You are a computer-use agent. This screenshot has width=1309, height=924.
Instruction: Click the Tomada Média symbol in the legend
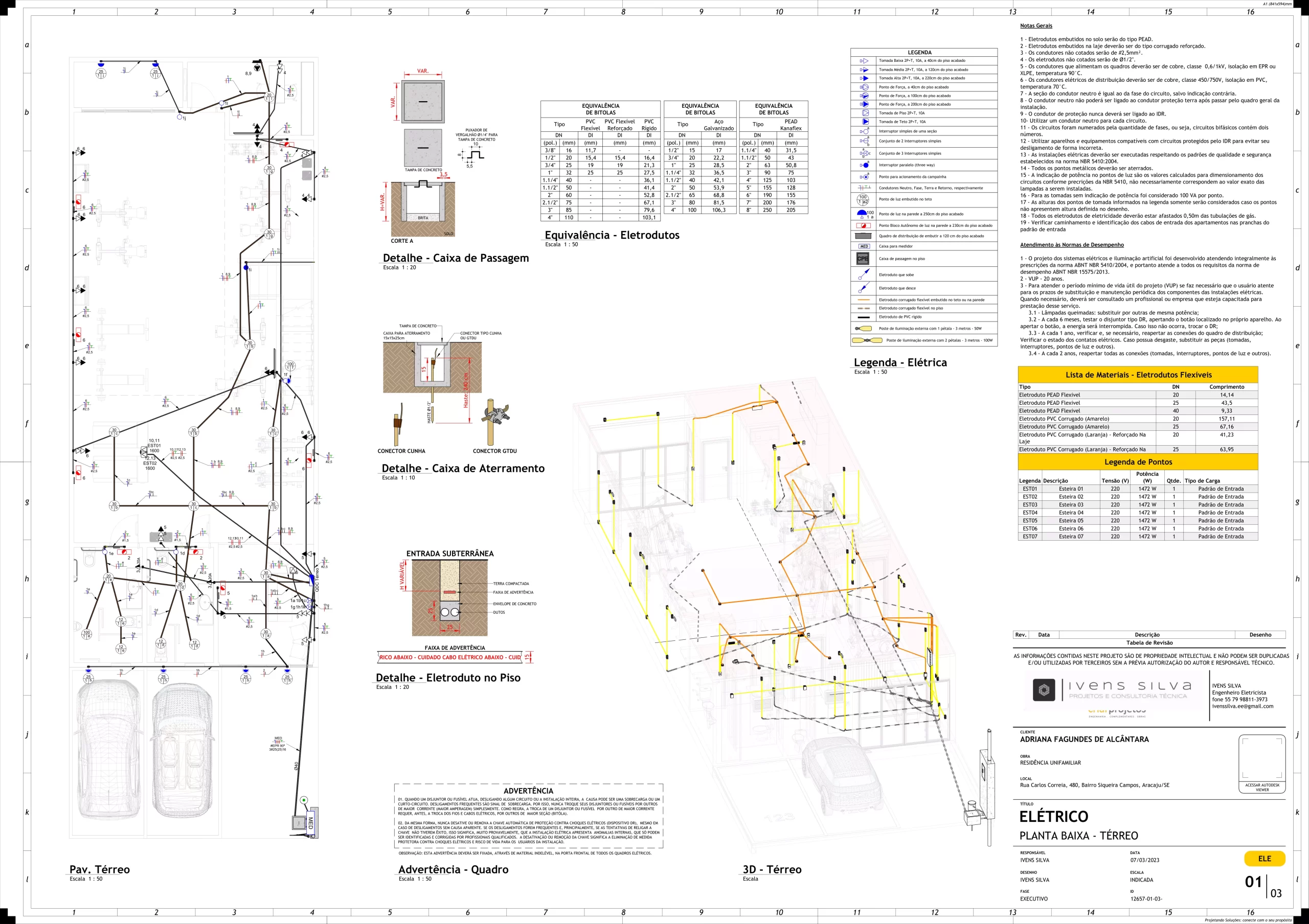point(864,70)
